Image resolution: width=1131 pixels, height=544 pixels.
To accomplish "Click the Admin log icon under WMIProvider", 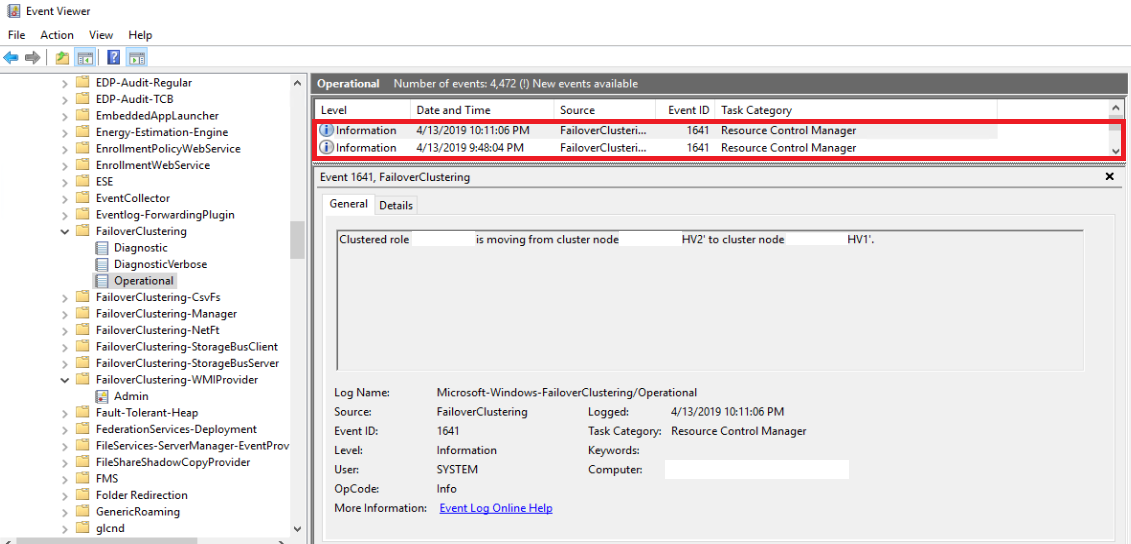I will tap(102, 396).
